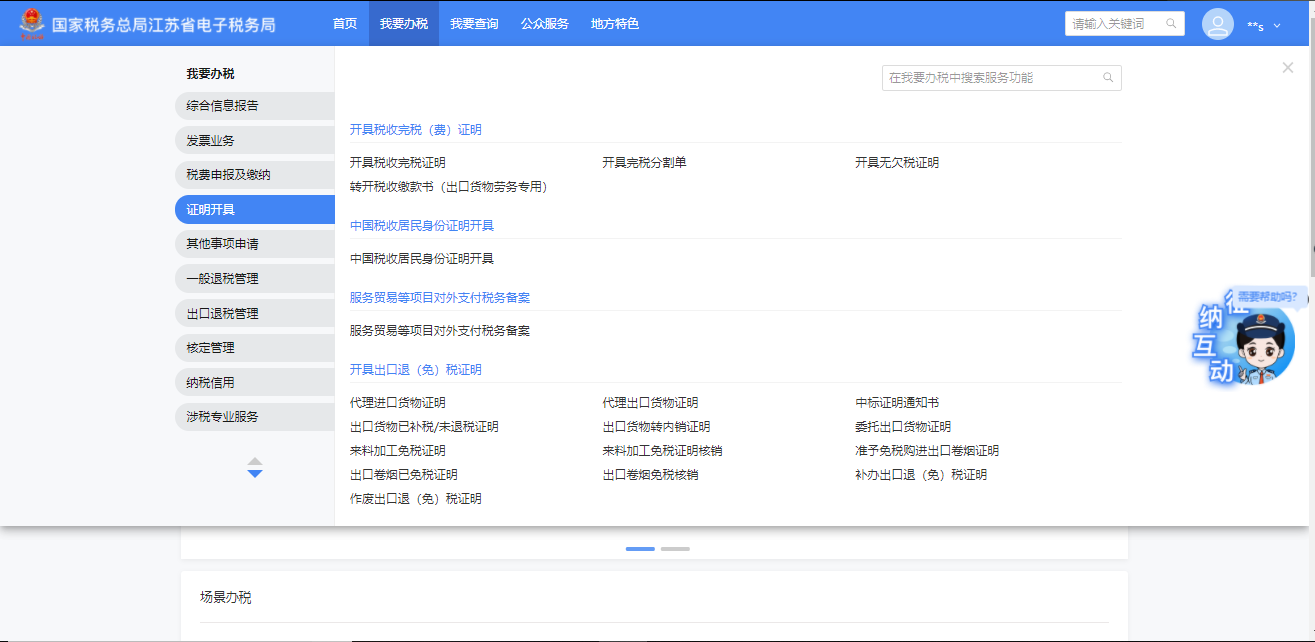Click the tax bureau emblem logo
Screen dimensions: 1315x642
[x=32, y=23]
